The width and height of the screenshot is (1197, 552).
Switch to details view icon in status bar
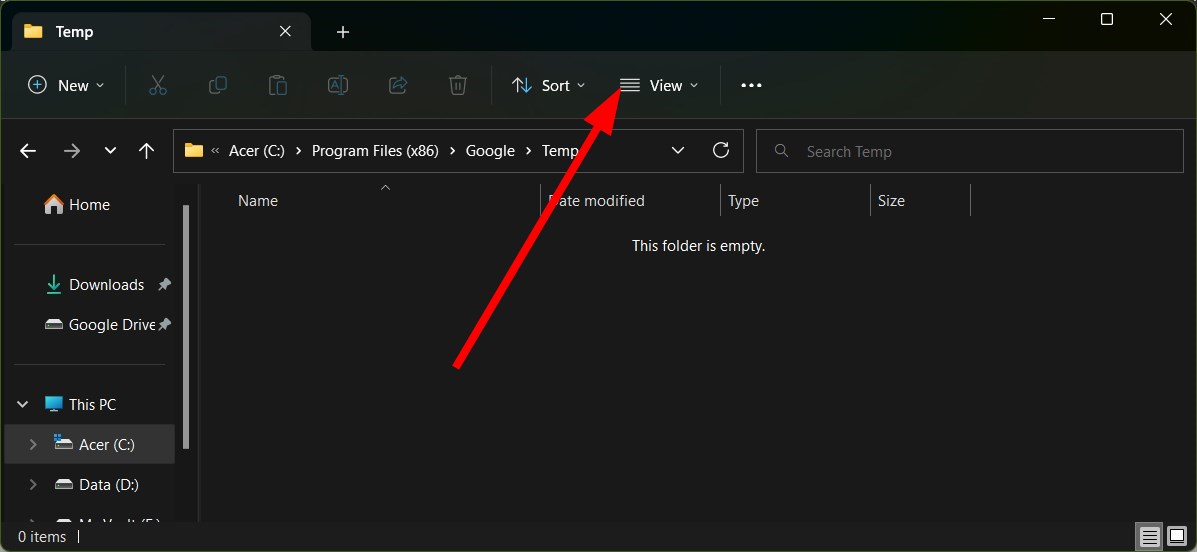pos(1150,537)
